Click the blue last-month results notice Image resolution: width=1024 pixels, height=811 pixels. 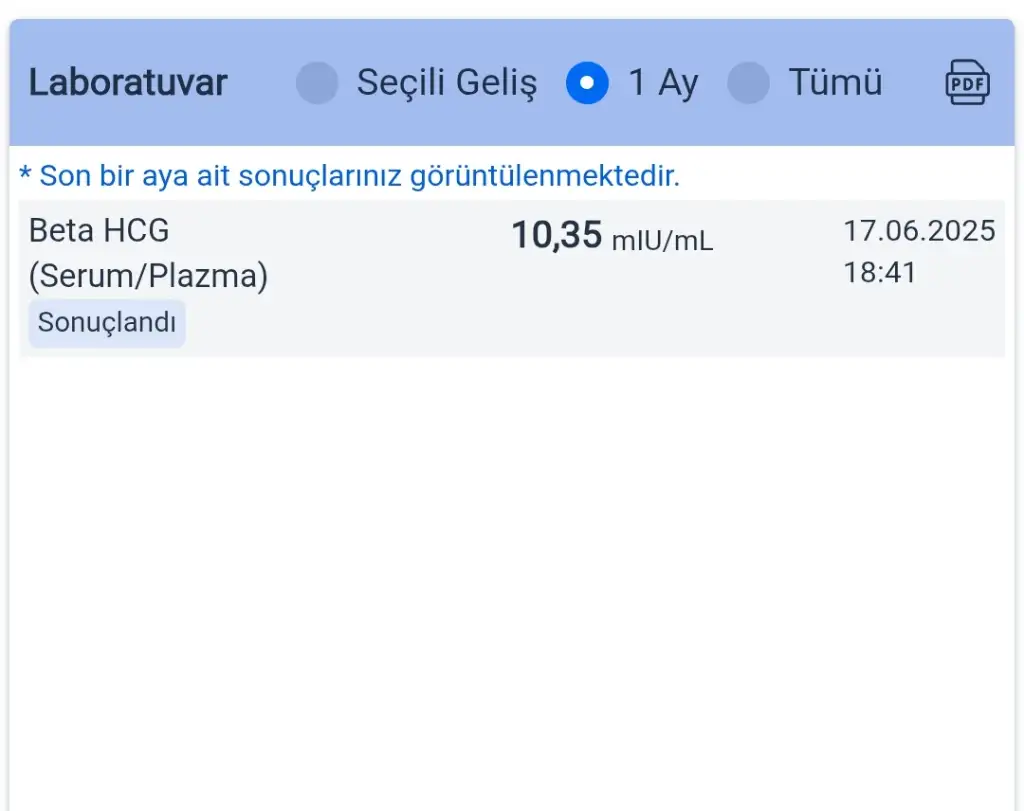(x=360, y=177)
